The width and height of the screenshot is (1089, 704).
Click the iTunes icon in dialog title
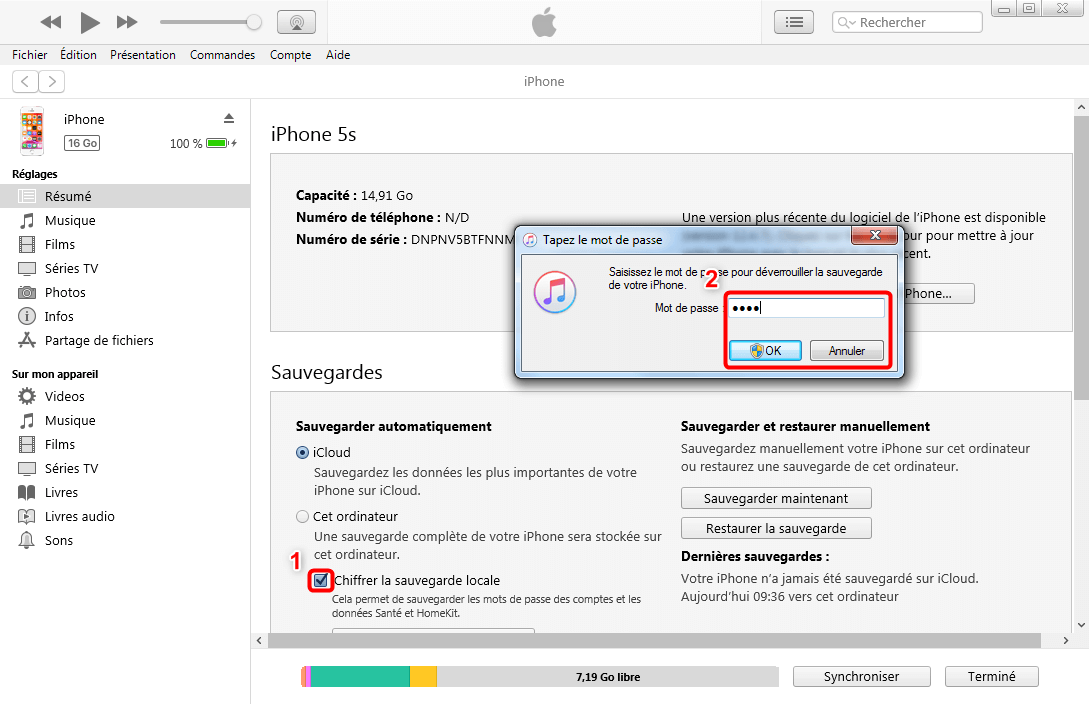530,240
